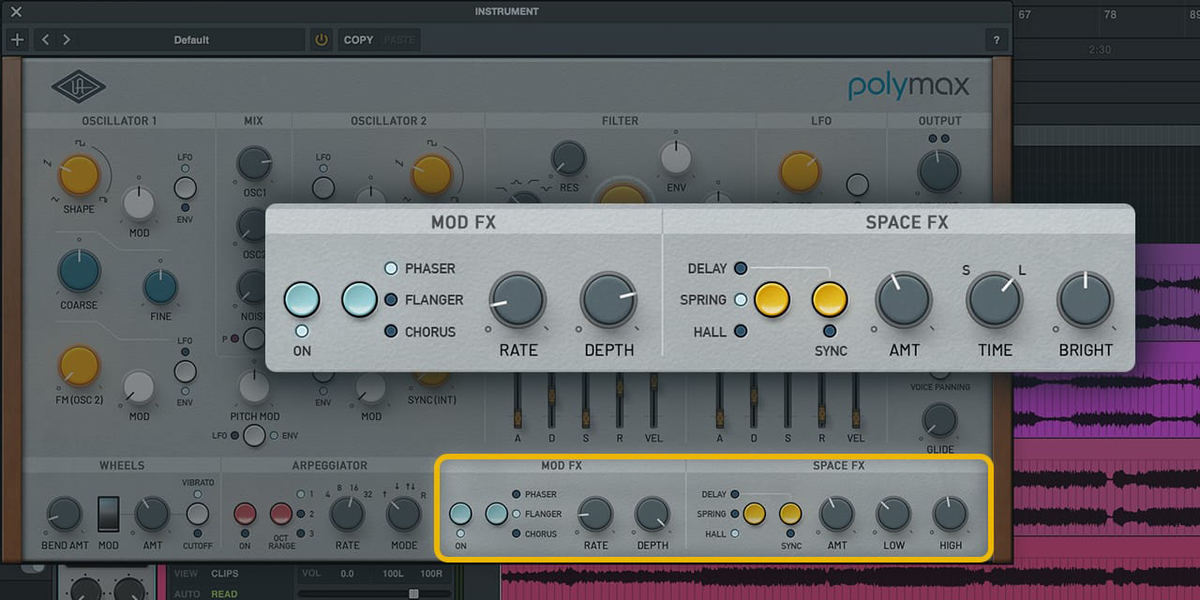Image resolution: width=1200 pixels, height=600 pixels.
Task: Click the BEND AMT knob in WHEELS
Action: 64,514
